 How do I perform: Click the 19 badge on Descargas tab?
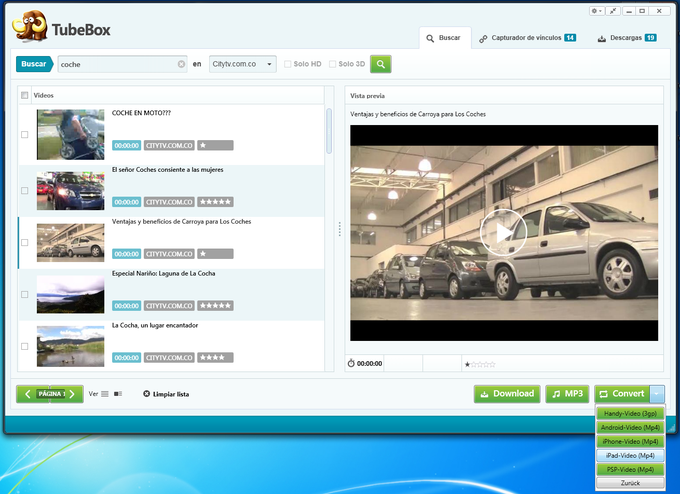[651, 38]
